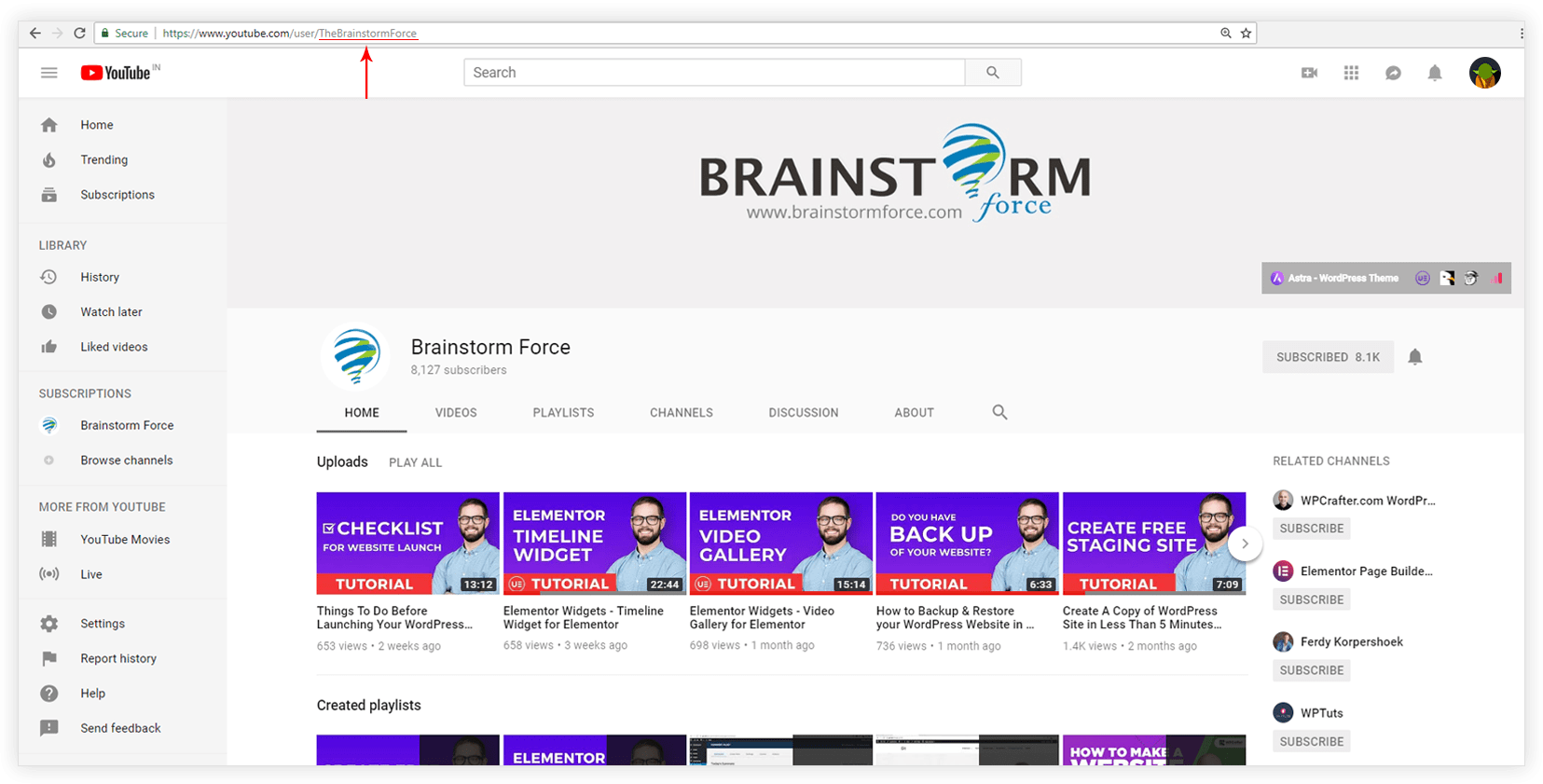Subscribe to WPCrafter.com channel
Image resolution: width=1543 pixels, height=784 pixels.
pyautogui.click(x=1311, y=529)
